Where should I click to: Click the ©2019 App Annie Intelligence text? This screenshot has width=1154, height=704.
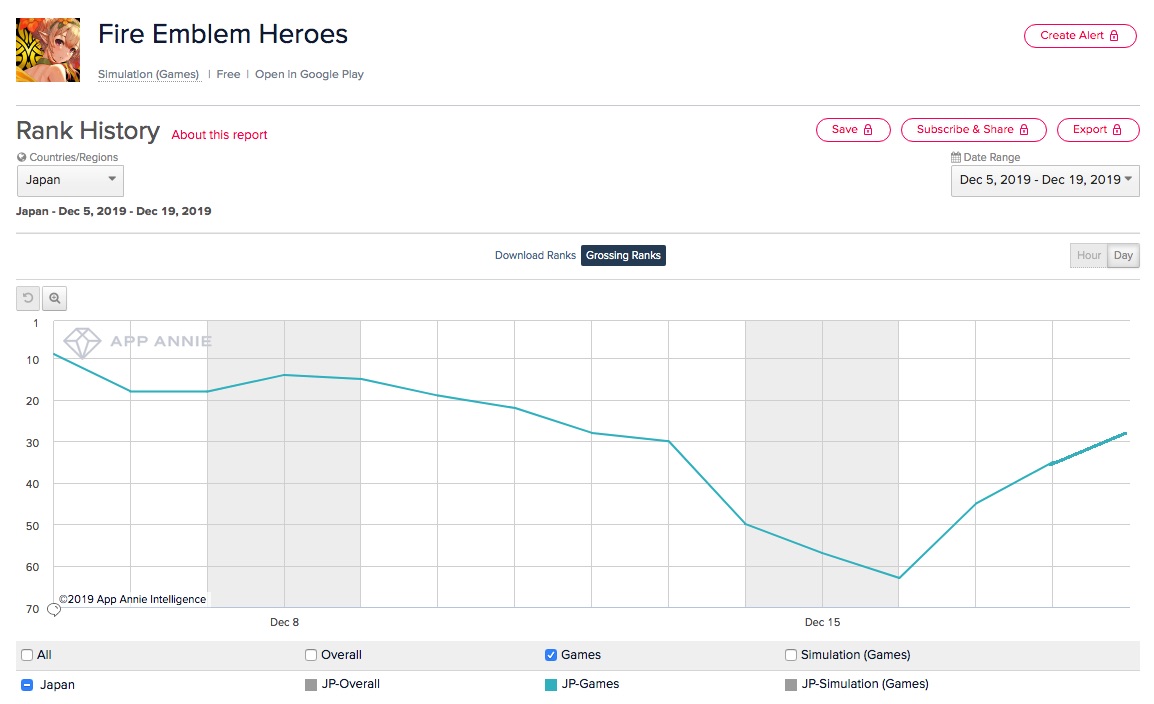click(x=132, y=600)
